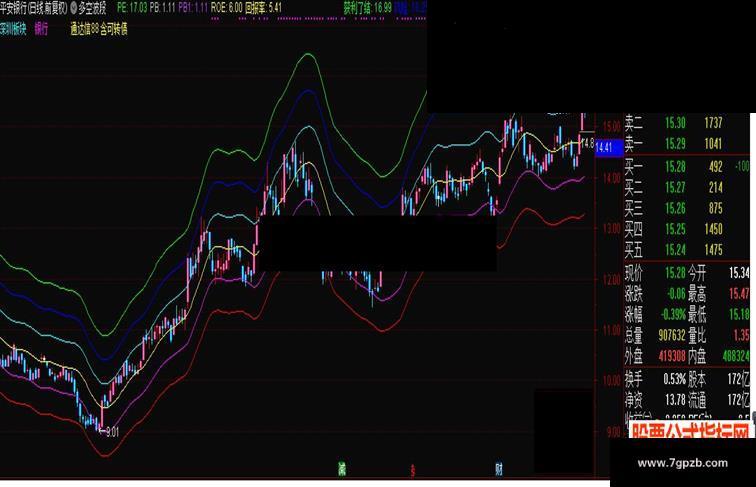
Task: Click the 净资 value 13.78
Action: (x=675, y=400)
